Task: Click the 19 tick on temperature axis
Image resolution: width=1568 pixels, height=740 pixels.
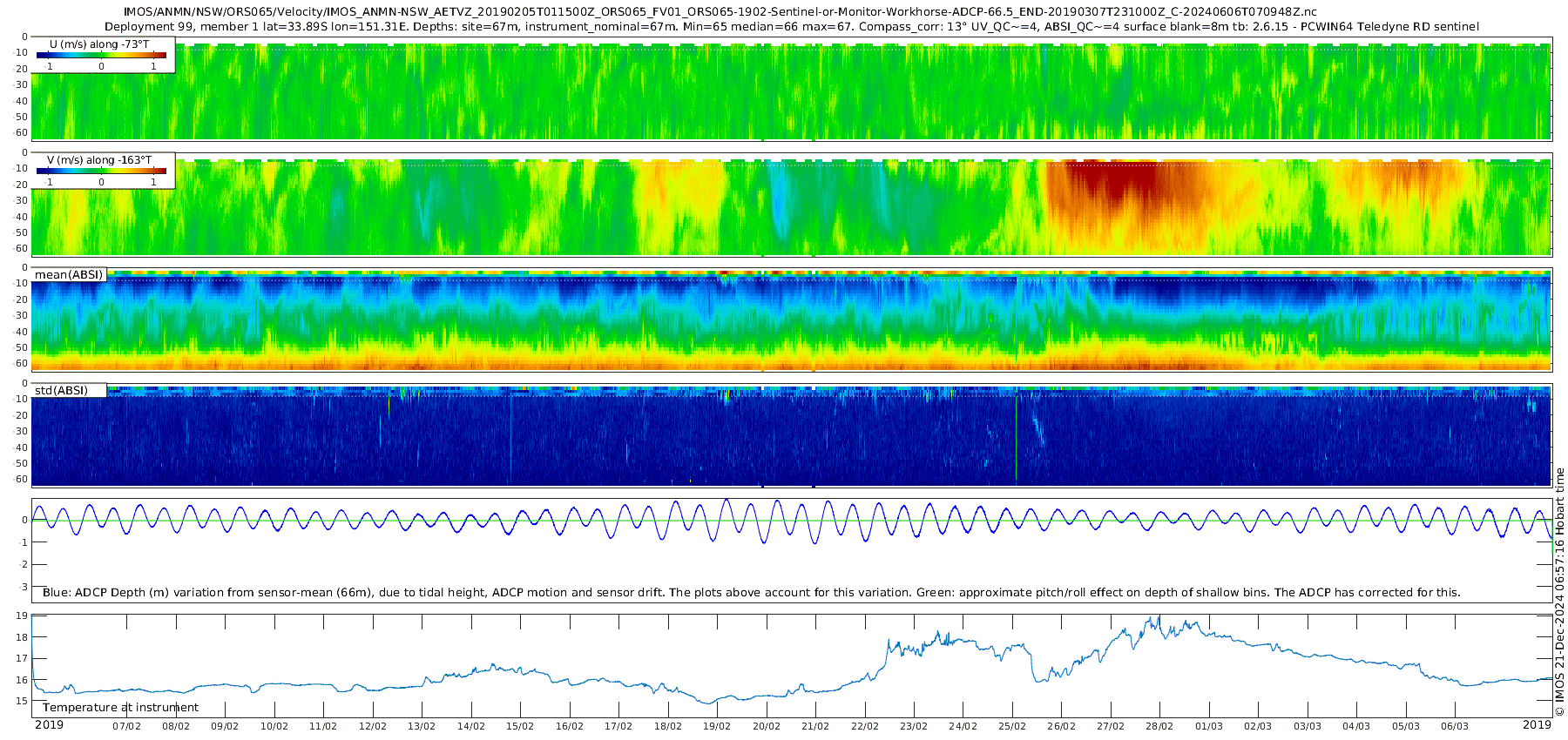Action: click(x=22, y=616)
